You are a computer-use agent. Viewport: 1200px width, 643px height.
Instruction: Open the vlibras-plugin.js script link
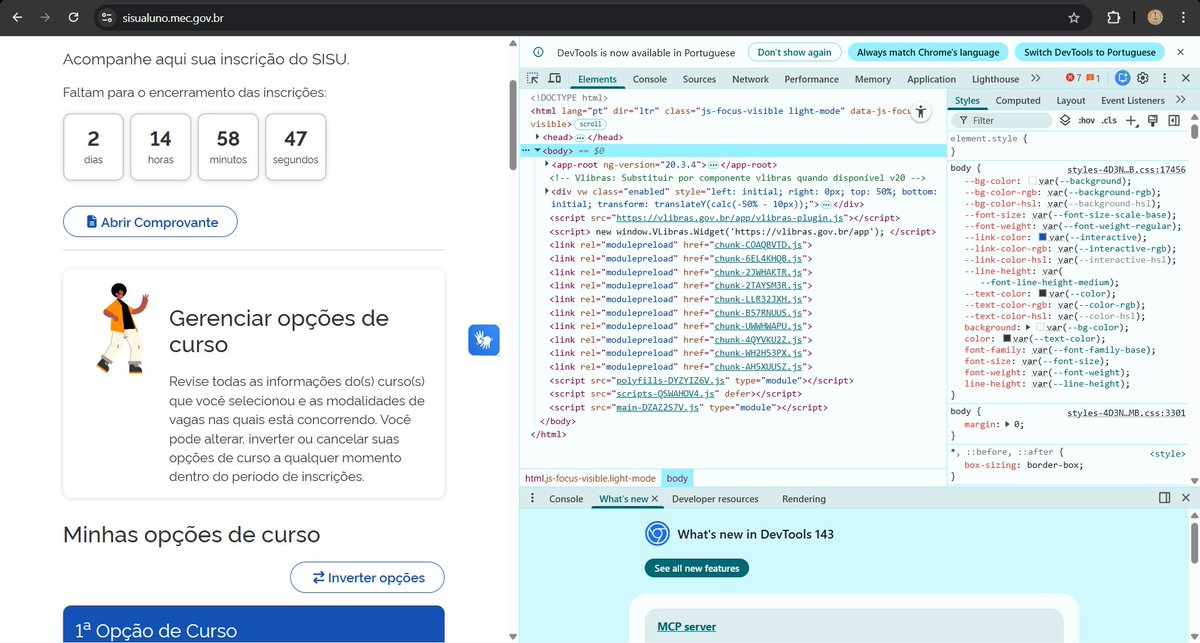pos(731,217)
